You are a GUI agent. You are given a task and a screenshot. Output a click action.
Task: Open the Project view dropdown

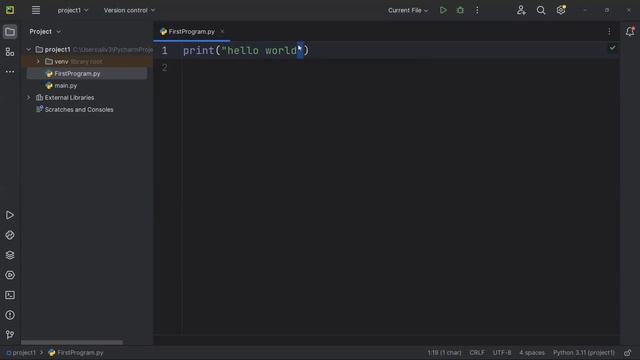[45, 31]
